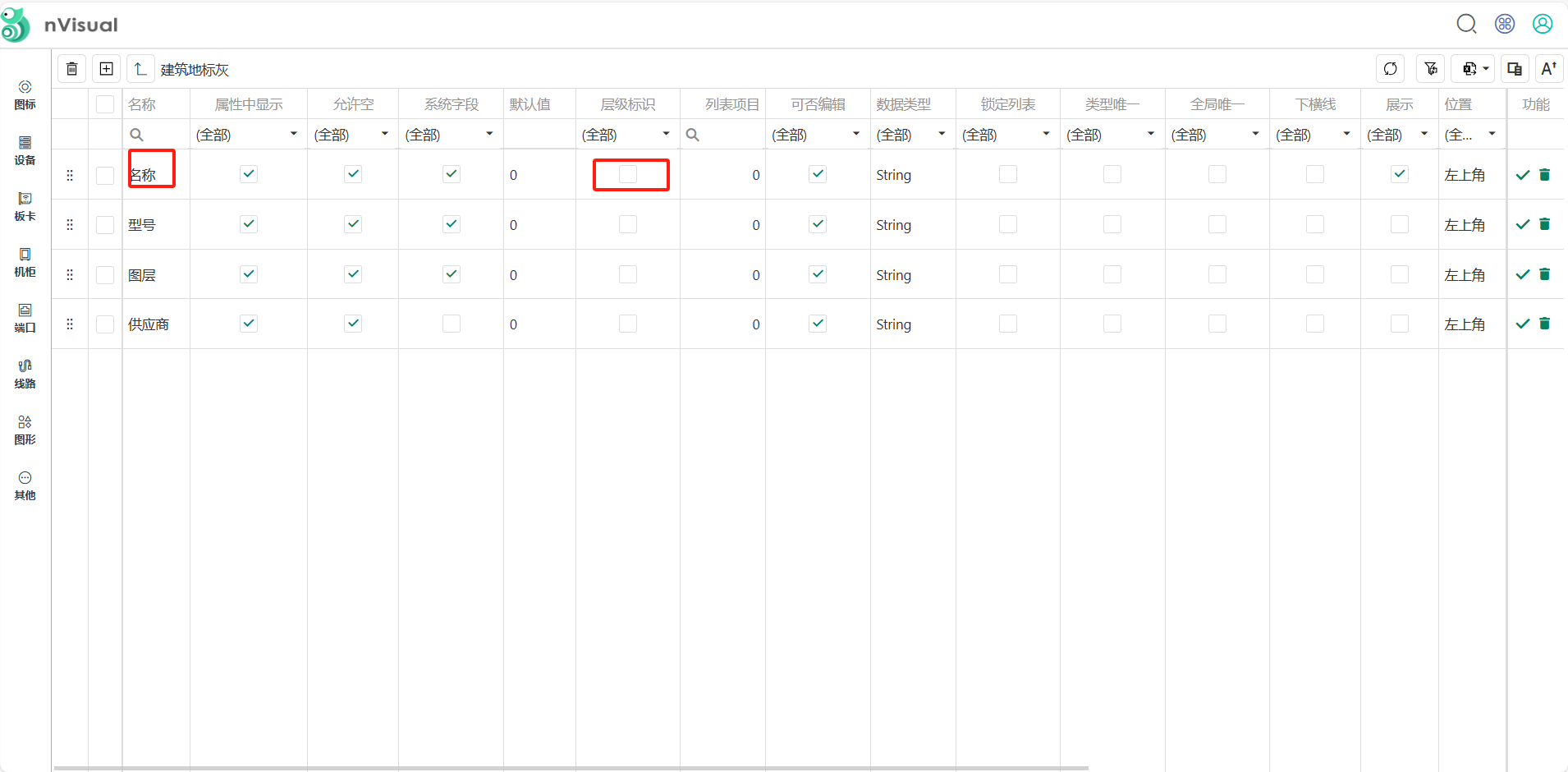Click the refresh icon in the toolbar
The image size is (1568, 772).
[1390, 69]
